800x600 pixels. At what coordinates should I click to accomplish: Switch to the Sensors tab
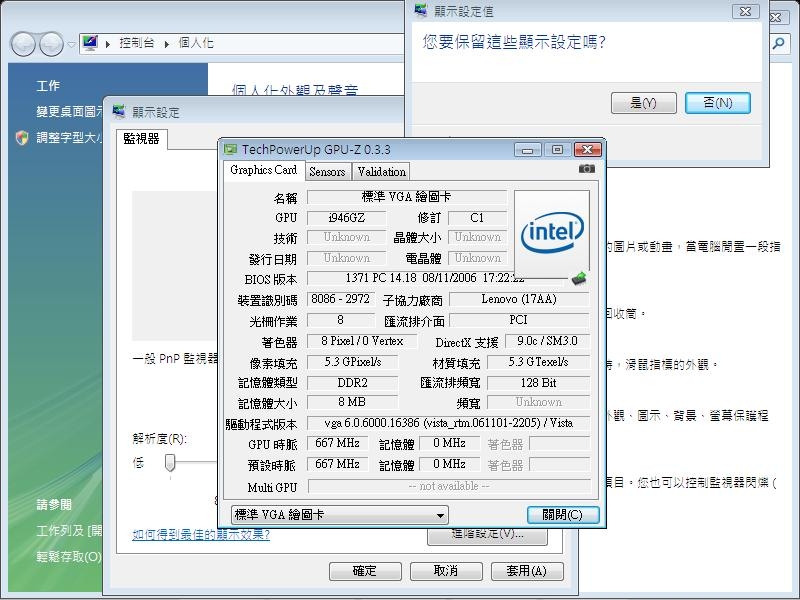328,171
